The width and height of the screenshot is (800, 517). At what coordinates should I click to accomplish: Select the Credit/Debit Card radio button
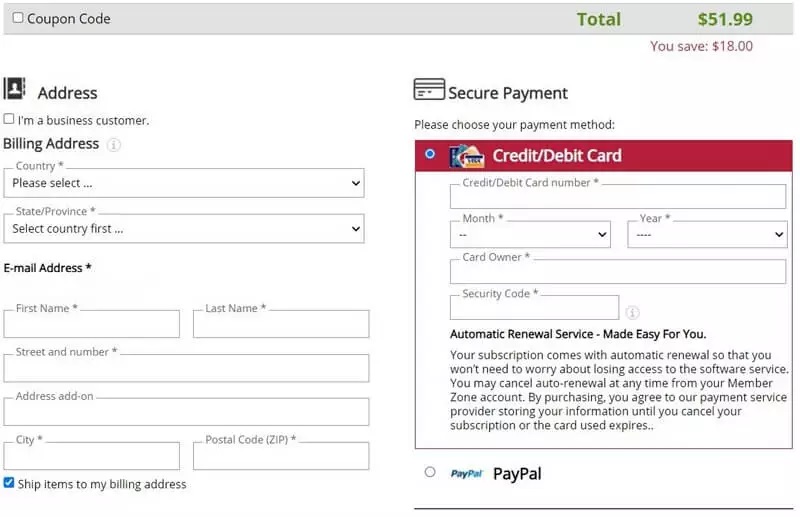430,154
